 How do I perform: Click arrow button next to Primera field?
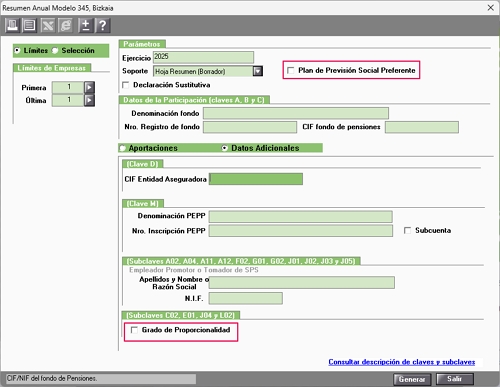pyautogui.click(x=89, y=87)
